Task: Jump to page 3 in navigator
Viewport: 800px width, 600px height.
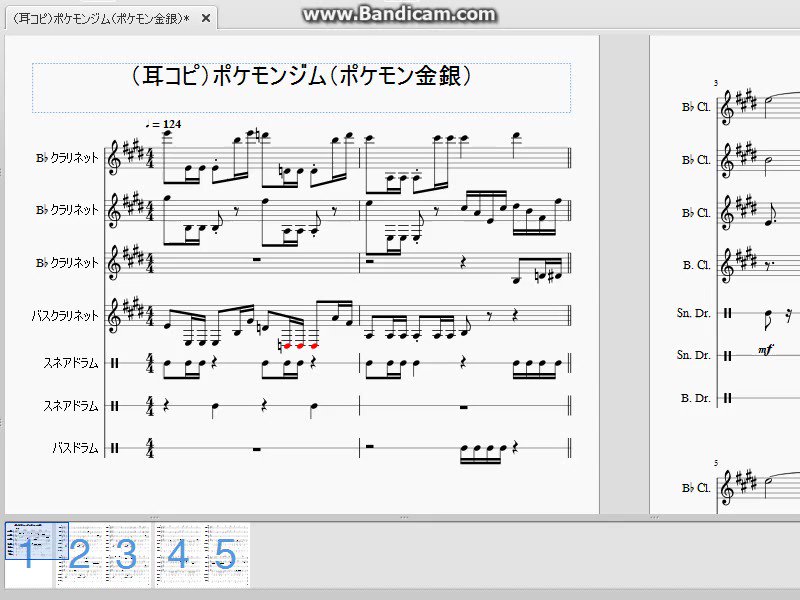Action: pyautogui.click(x=126, y=554)
